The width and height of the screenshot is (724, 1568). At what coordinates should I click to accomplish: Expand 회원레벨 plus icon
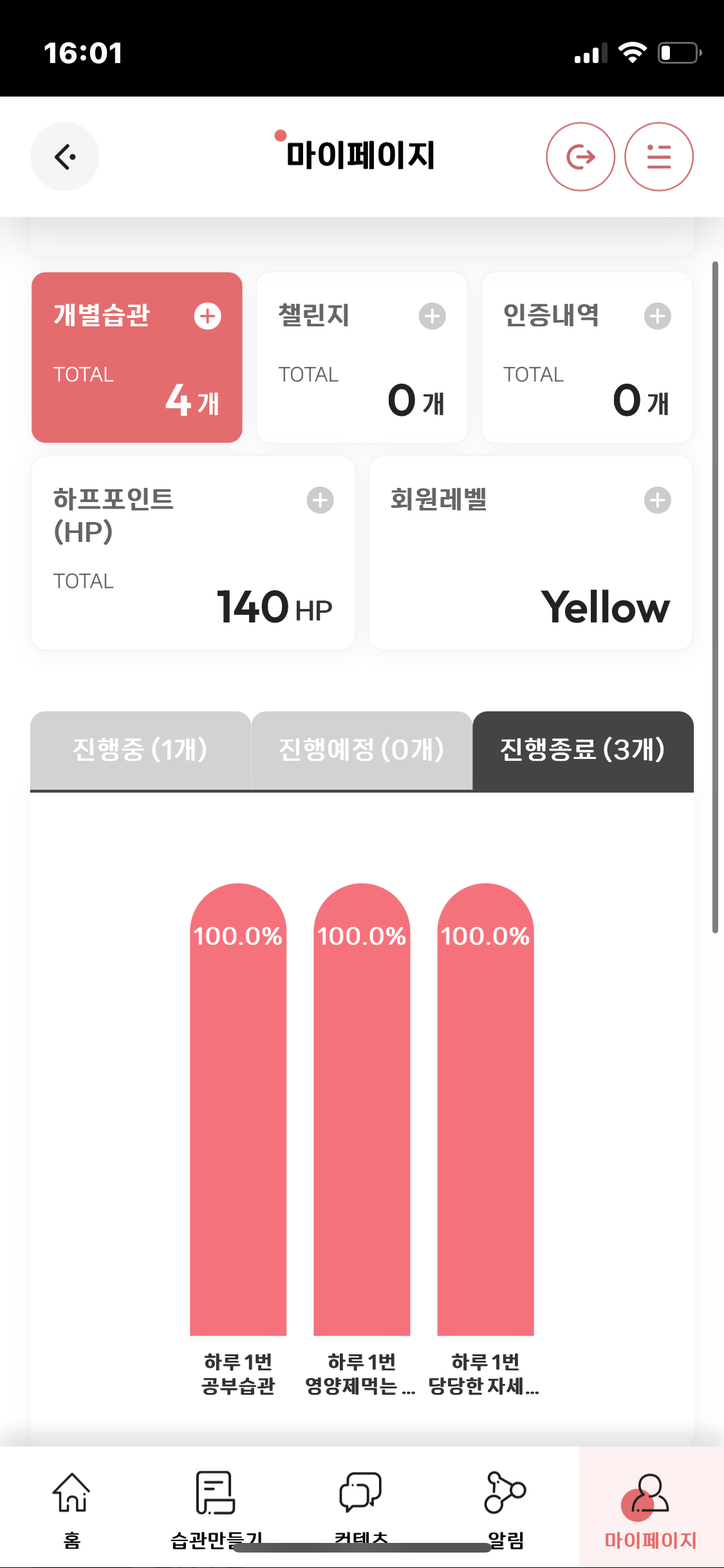click(657, 500)
